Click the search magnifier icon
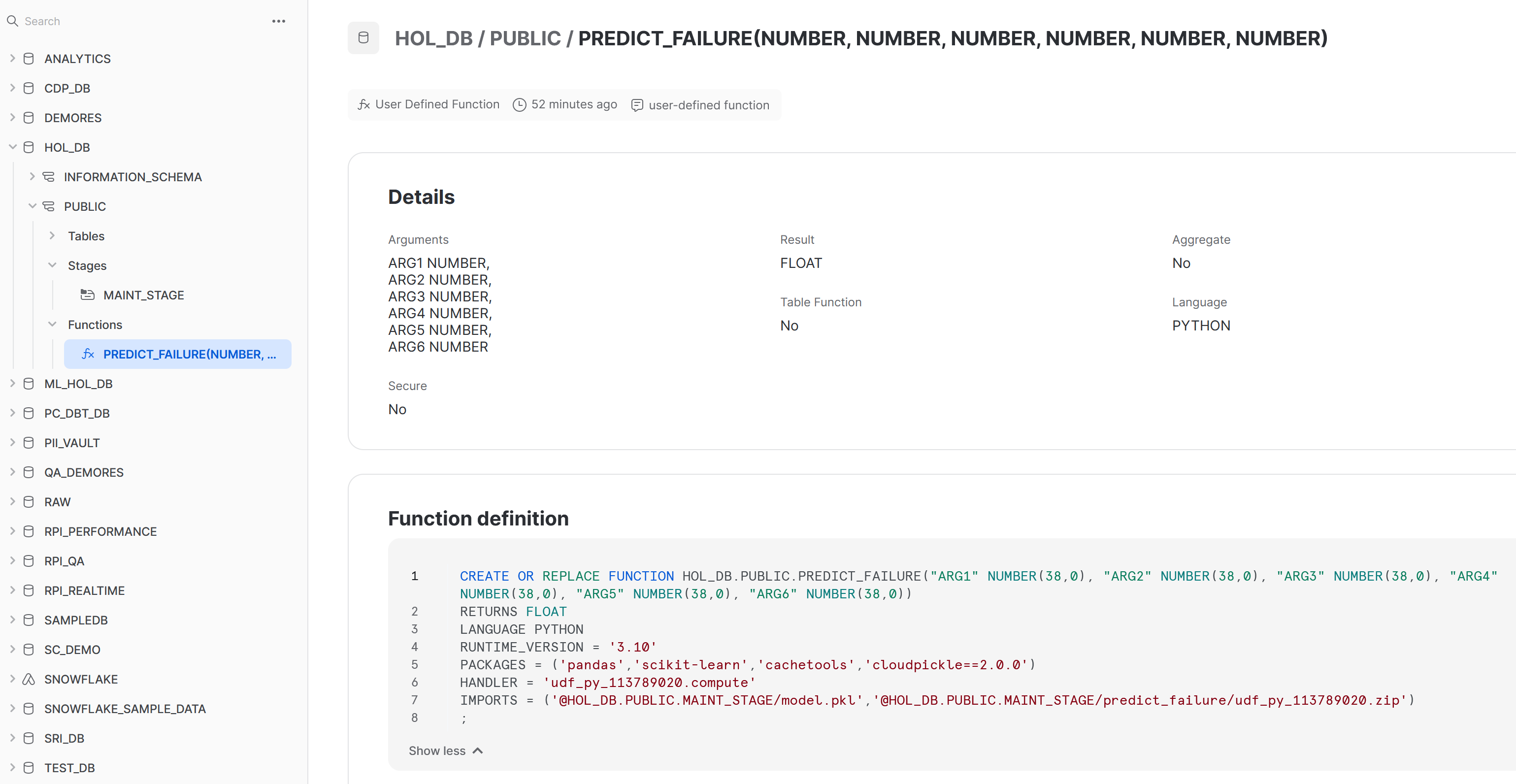Screen dimensions: 1516x784 pyautogui.click(x=12, y=21)
